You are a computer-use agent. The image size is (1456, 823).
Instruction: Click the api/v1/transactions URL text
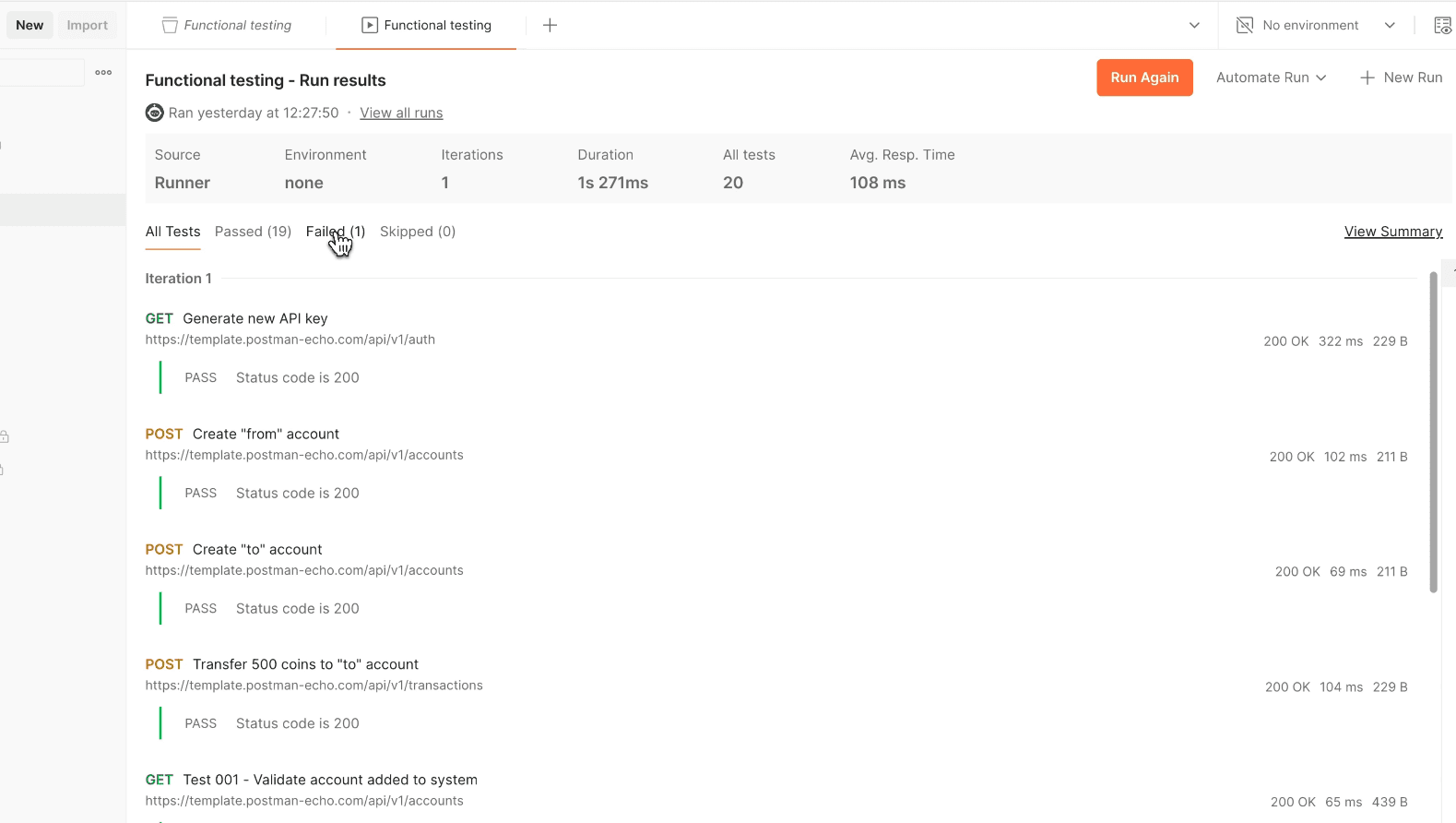tap(314, 686)
